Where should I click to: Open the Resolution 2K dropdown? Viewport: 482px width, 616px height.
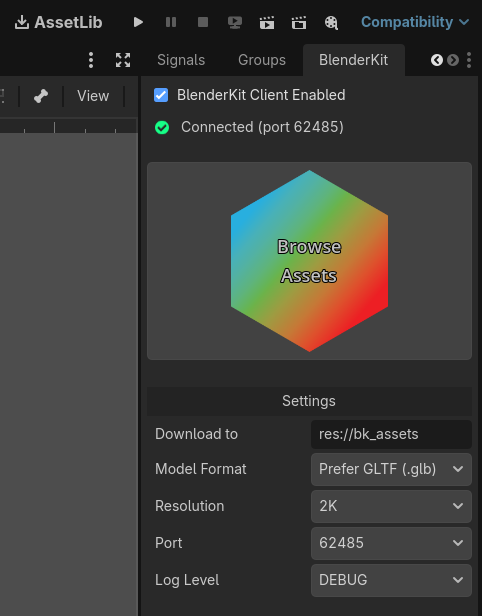pyautogui.click(x=391, y=506)
